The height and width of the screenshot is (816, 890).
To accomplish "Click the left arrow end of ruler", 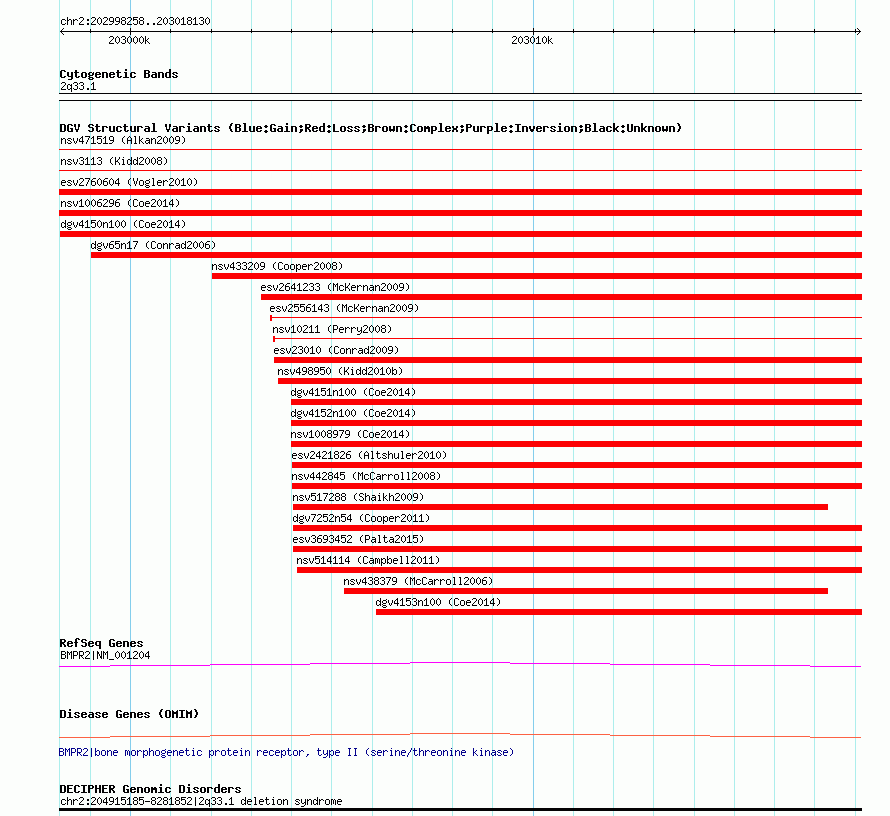I will (x=62, y=32).
